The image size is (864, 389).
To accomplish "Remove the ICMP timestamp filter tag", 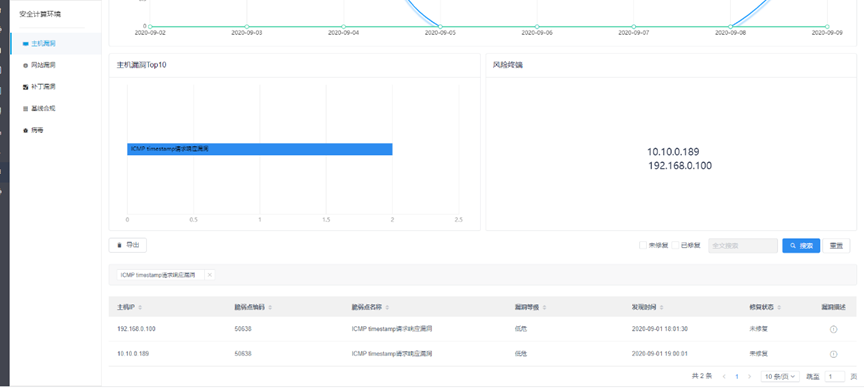I will 209,274.
